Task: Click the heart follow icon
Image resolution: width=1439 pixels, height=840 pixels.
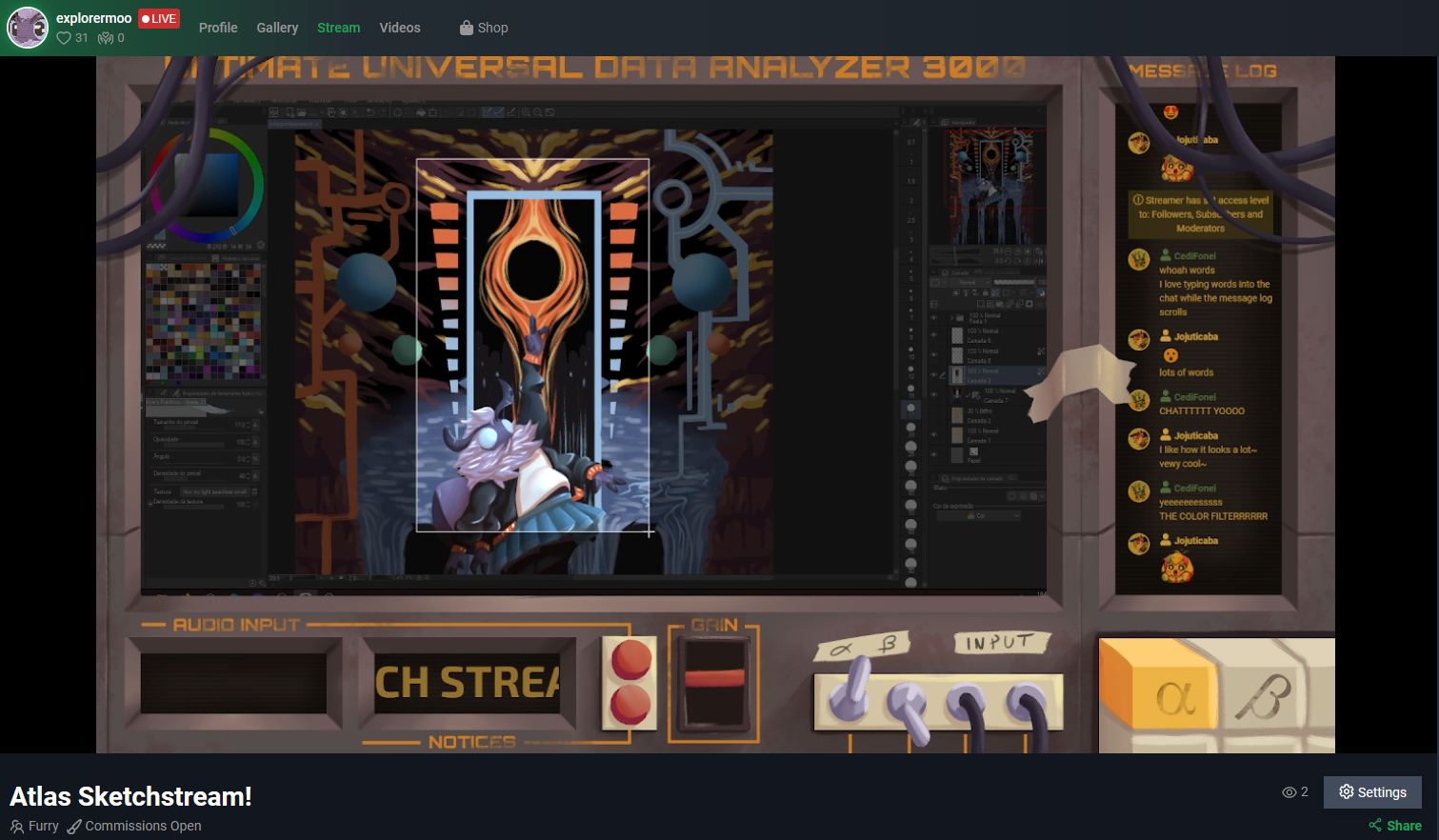Action: [64, 38]
